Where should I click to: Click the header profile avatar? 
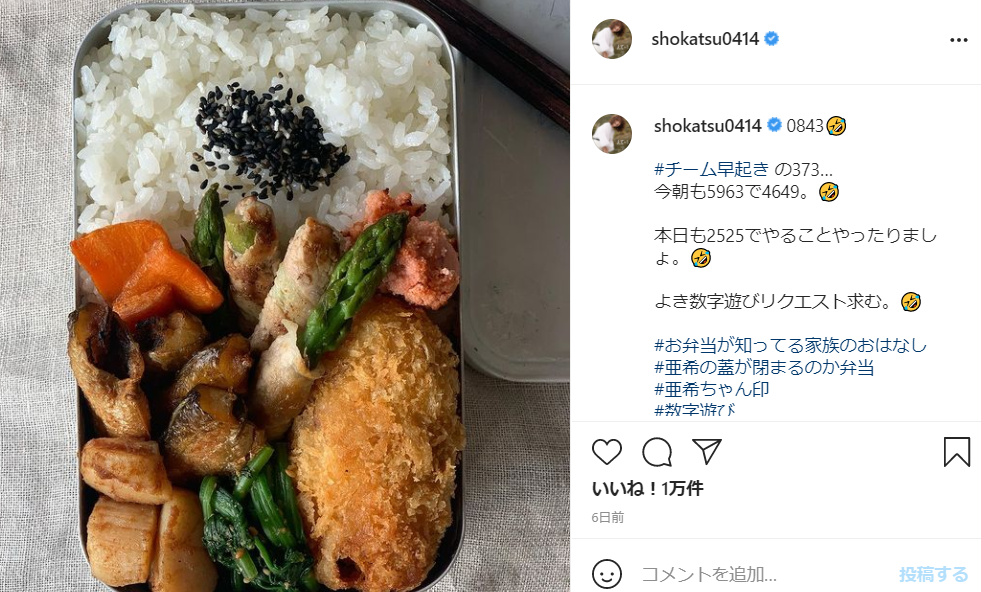[x=612, y=39]
